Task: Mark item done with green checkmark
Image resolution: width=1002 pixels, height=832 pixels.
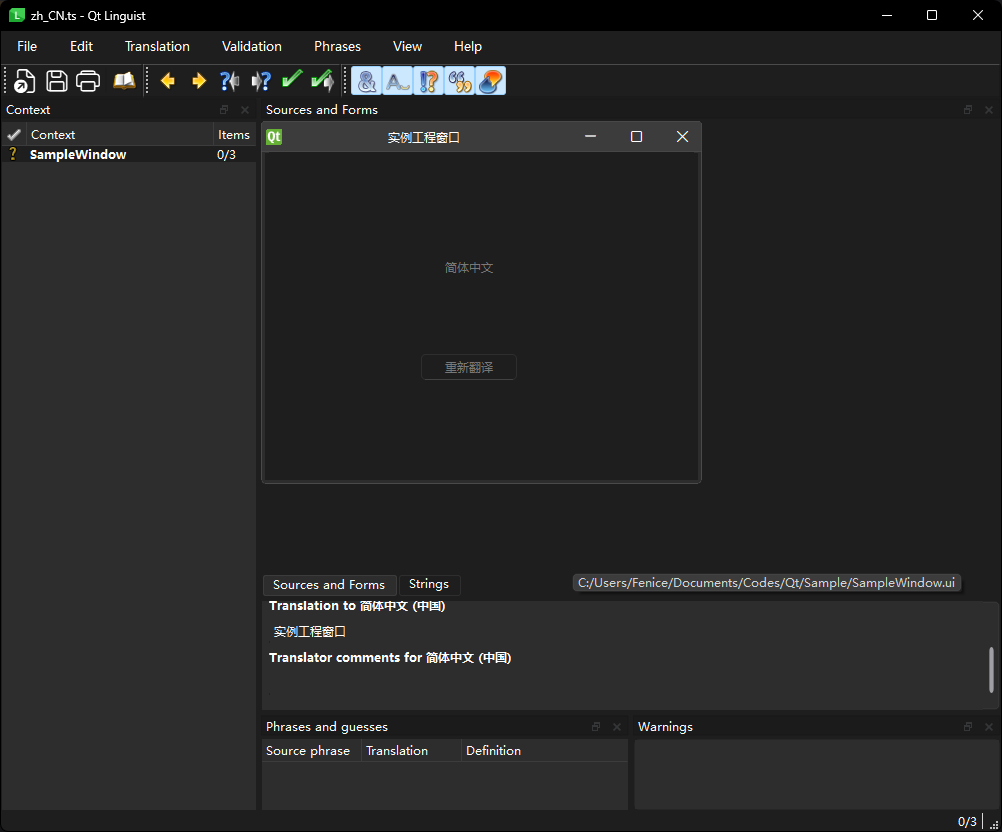Action: [292, 81]
